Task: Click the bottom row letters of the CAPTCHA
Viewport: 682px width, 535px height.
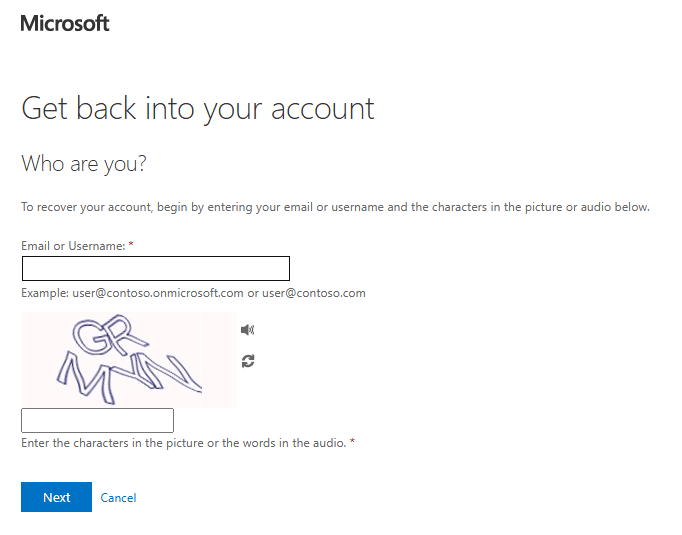Action: (x=129, y=377)
